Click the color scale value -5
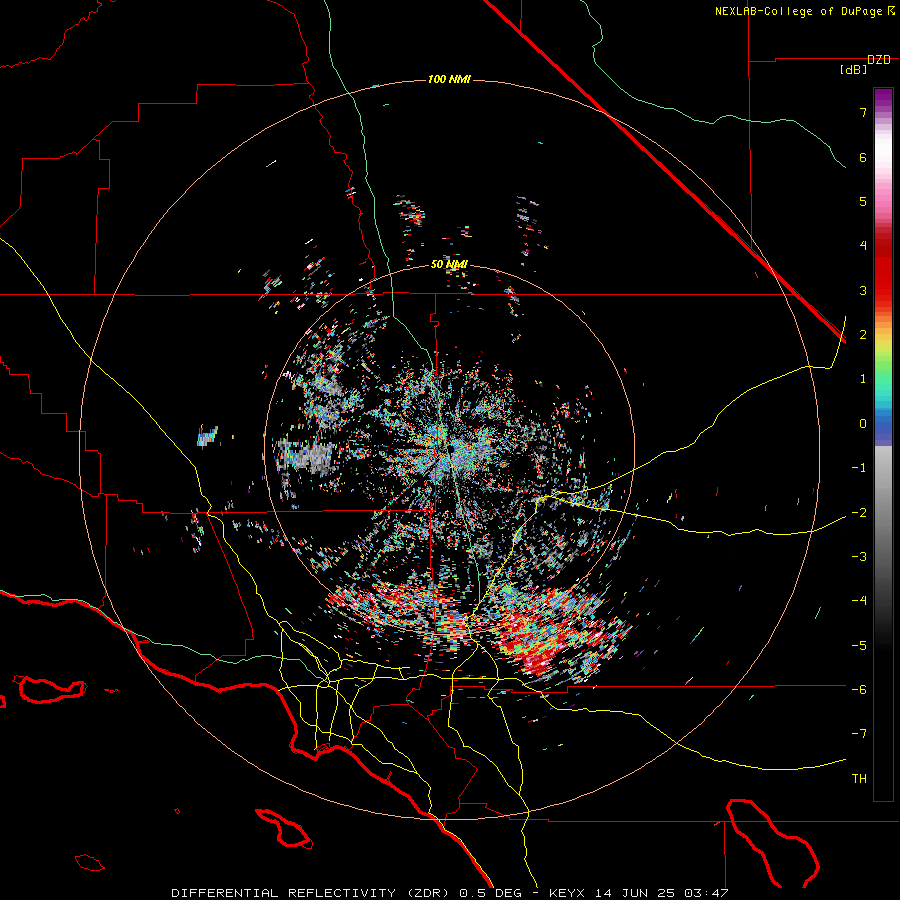900x900 pixels. click(859, 645)
